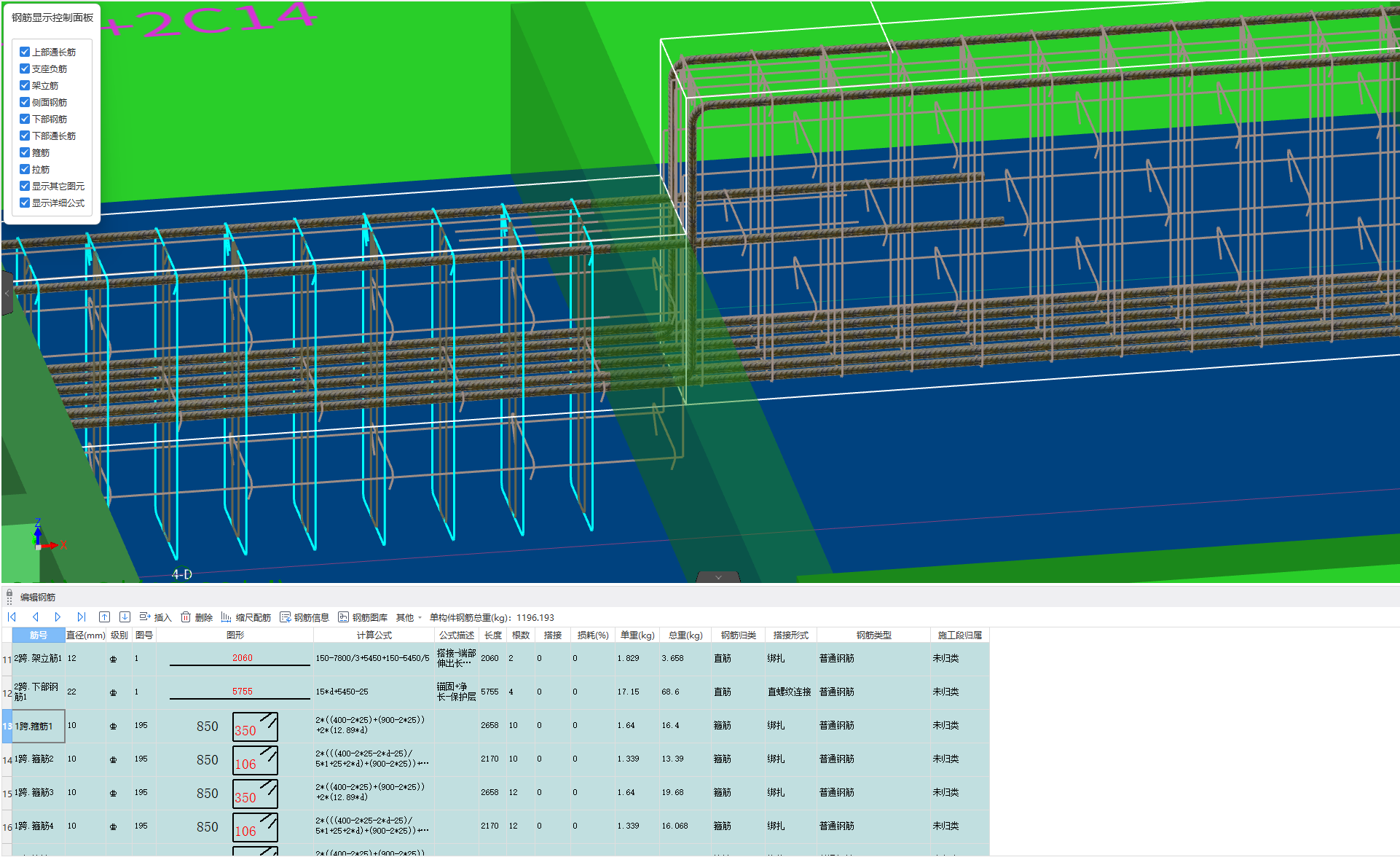Move selected row up
Screen dimensions: 1400x857
[x=104, y=617]
